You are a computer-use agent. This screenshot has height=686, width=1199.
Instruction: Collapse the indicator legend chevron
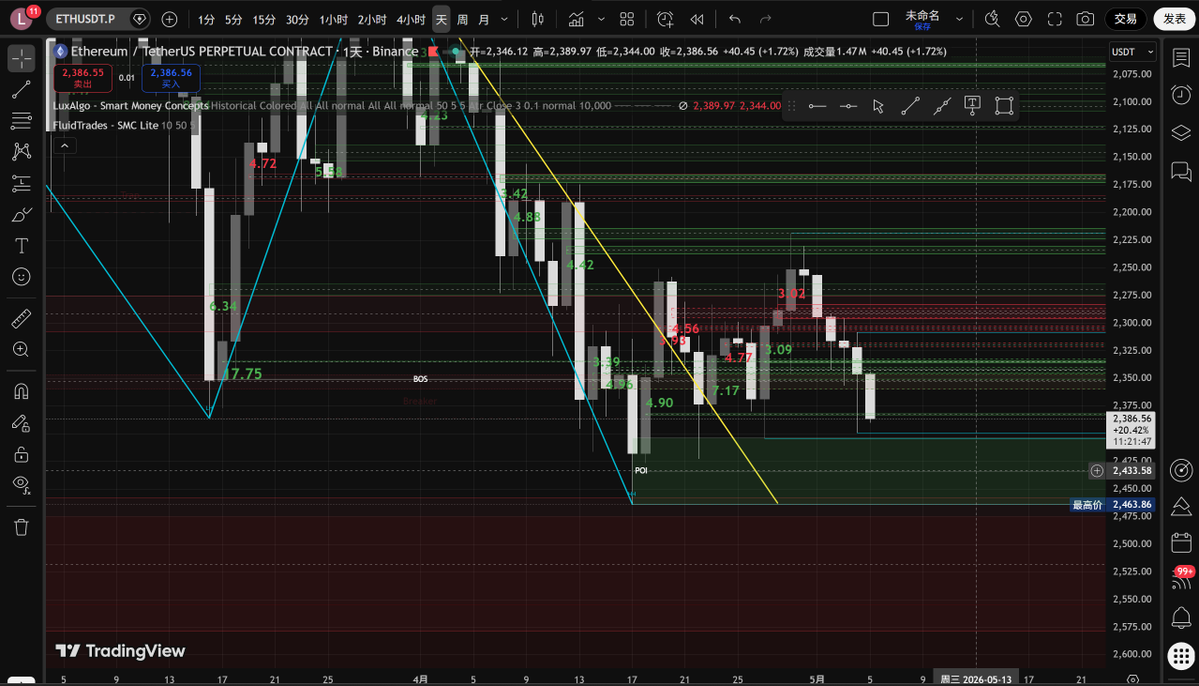click(x=65, y=145)
